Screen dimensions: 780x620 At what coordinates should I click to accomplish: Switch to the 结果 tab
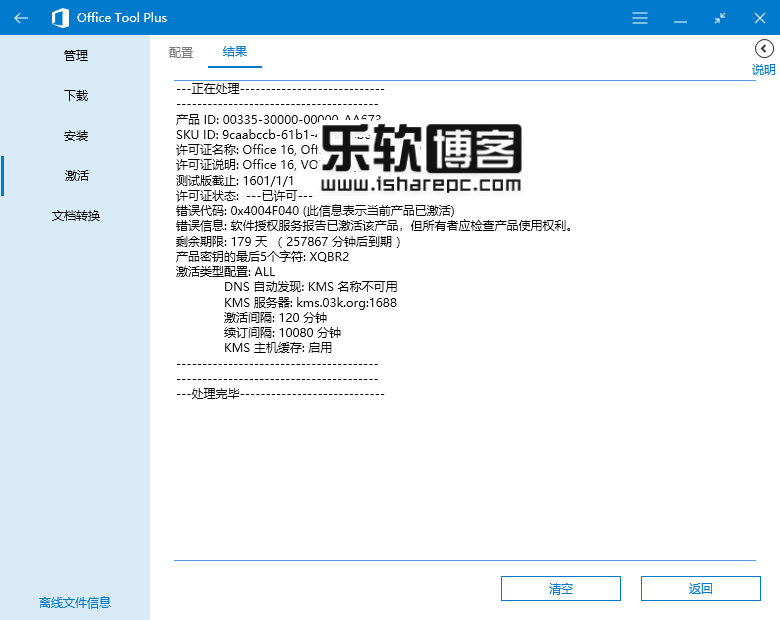(235, 52)
